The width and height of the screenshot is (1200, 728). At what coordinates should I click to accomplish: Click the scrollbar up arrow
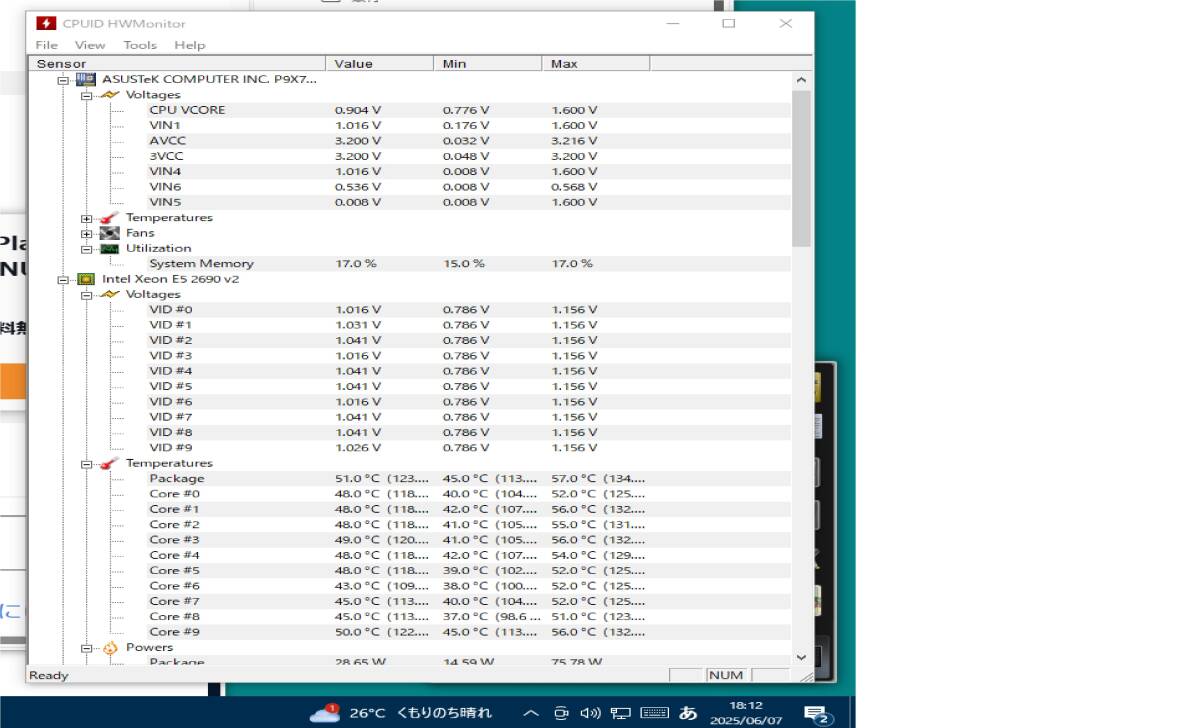[801, 80]
